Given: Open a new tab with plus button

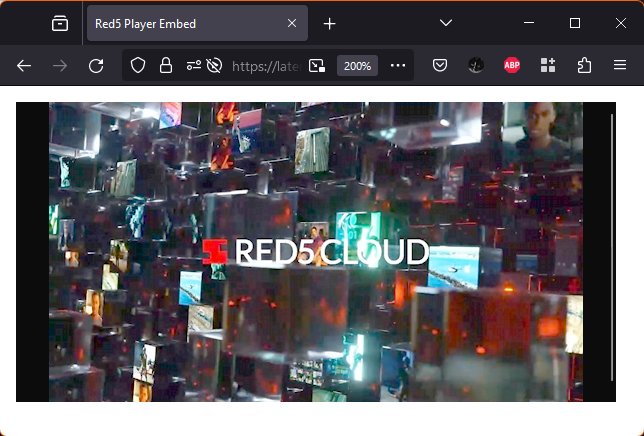Looking at the screenshot, I should (329, 24).
